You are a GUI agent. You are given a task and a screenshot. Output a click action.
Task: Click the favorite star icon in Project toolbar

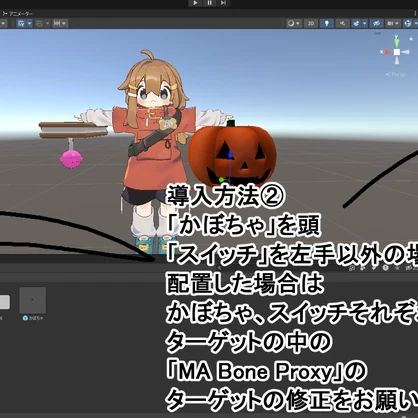[x=397, y=268]
